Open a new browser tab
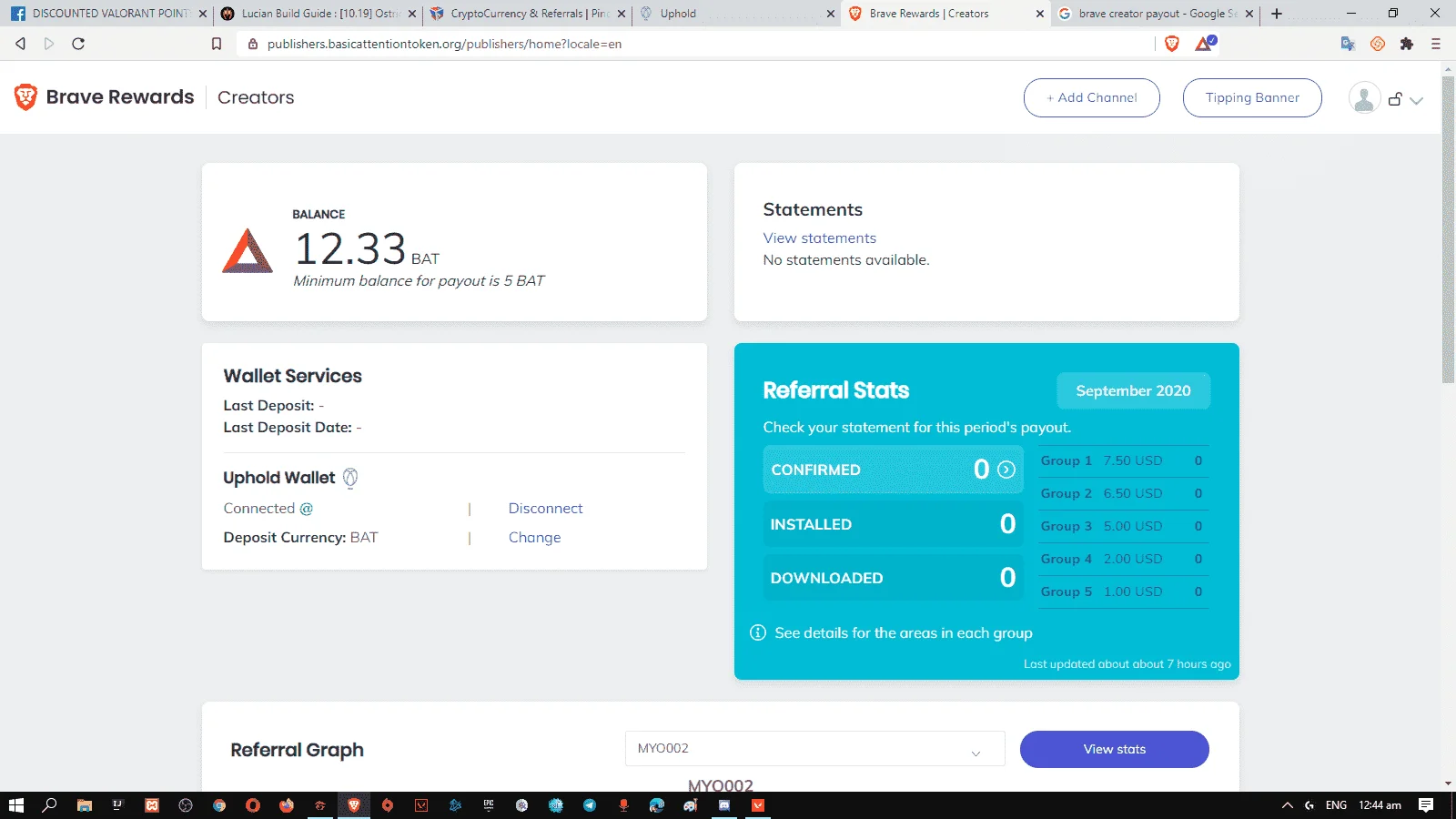The width and height of the screenshot is (1456, 819). (1277, 14)
